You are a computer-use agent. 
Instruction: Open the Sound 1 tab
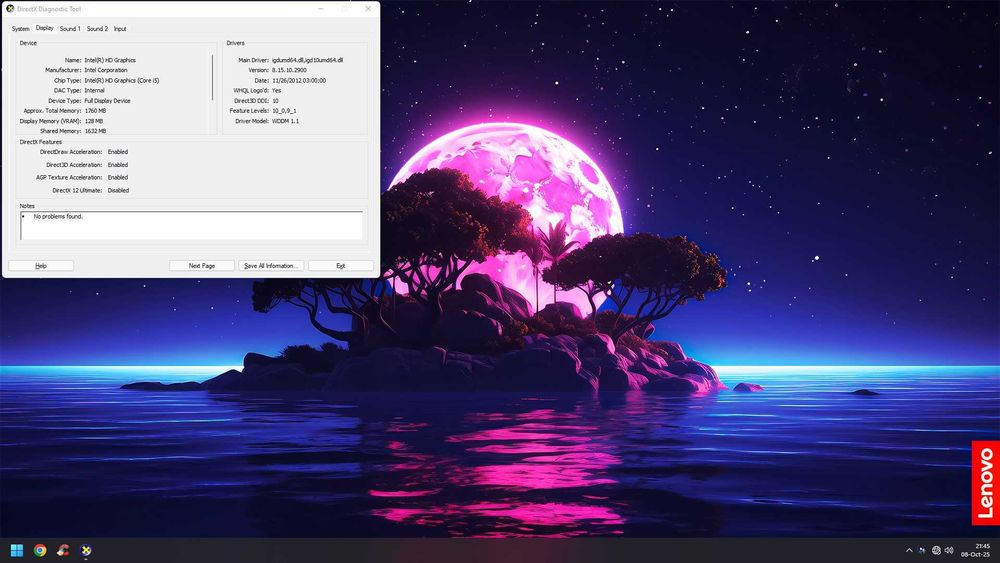(x=70, y=29)
